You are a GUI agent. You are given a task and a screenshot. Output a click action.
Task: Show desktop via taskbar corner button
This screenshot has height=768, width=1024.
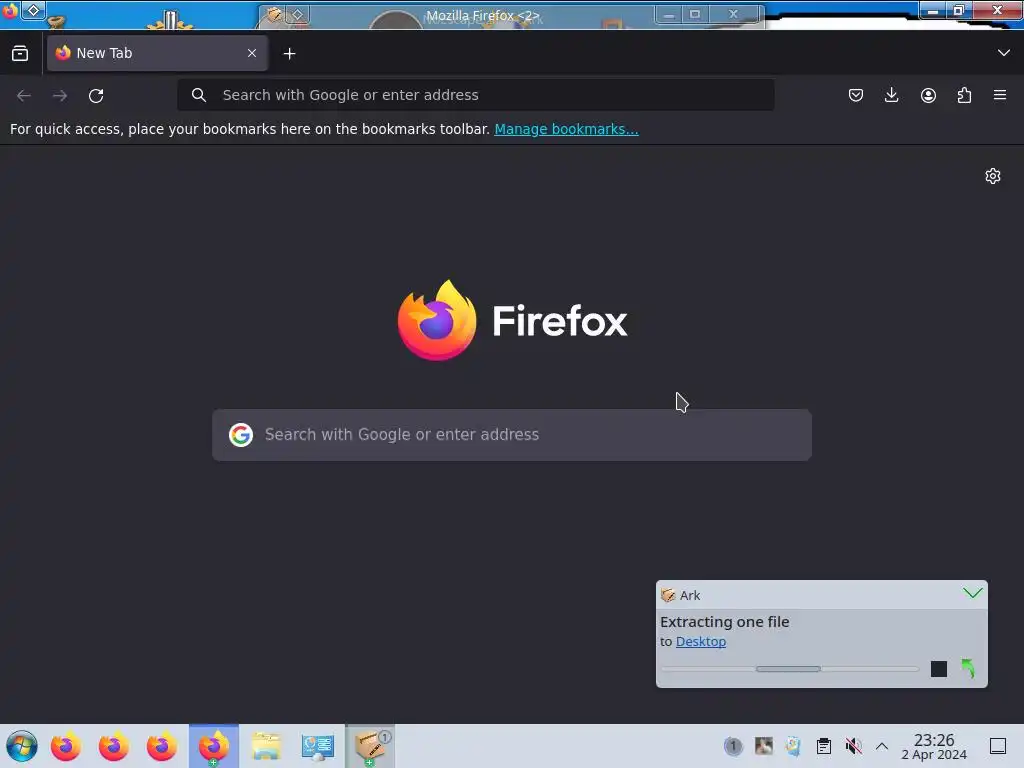[998, 746]
